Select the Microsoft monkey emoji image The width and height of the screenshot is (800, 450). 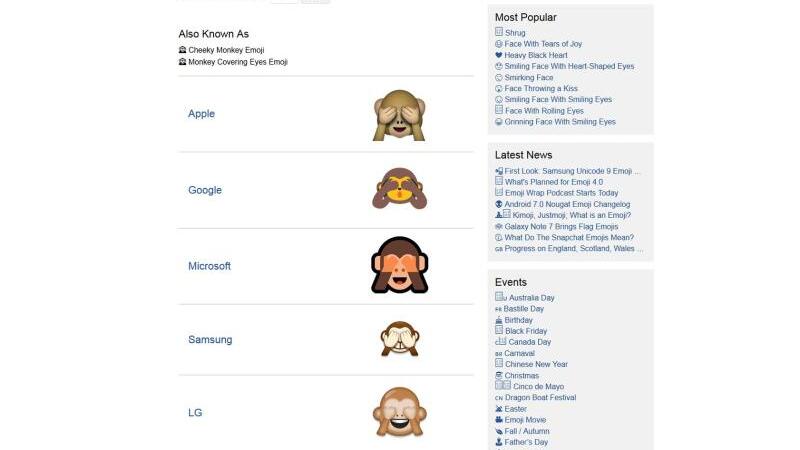click(x=399, y=265)
